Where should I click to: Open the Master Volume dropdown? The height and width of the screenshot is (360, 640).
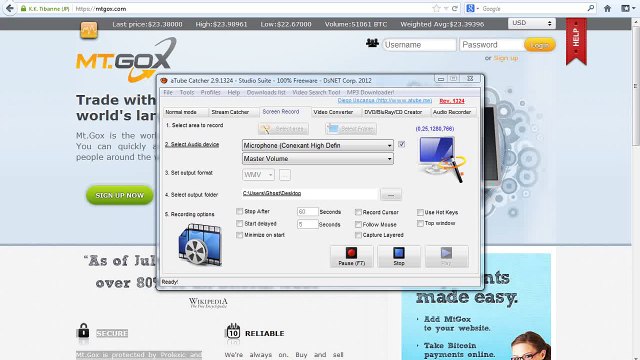tap(318, 158)
